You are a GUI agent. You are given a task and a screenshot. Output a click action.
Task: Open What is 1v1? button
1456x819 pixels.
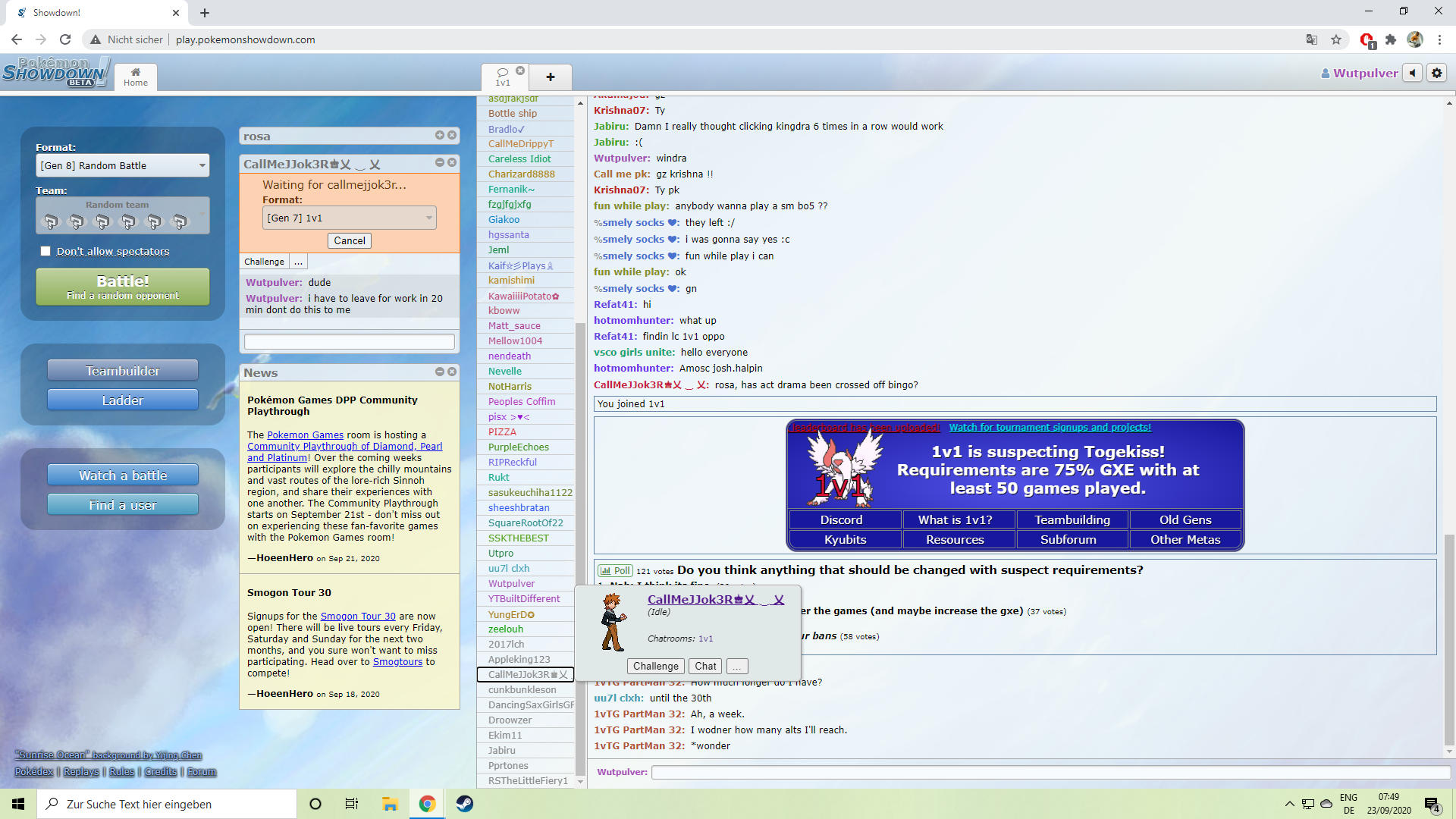(958, 519)
